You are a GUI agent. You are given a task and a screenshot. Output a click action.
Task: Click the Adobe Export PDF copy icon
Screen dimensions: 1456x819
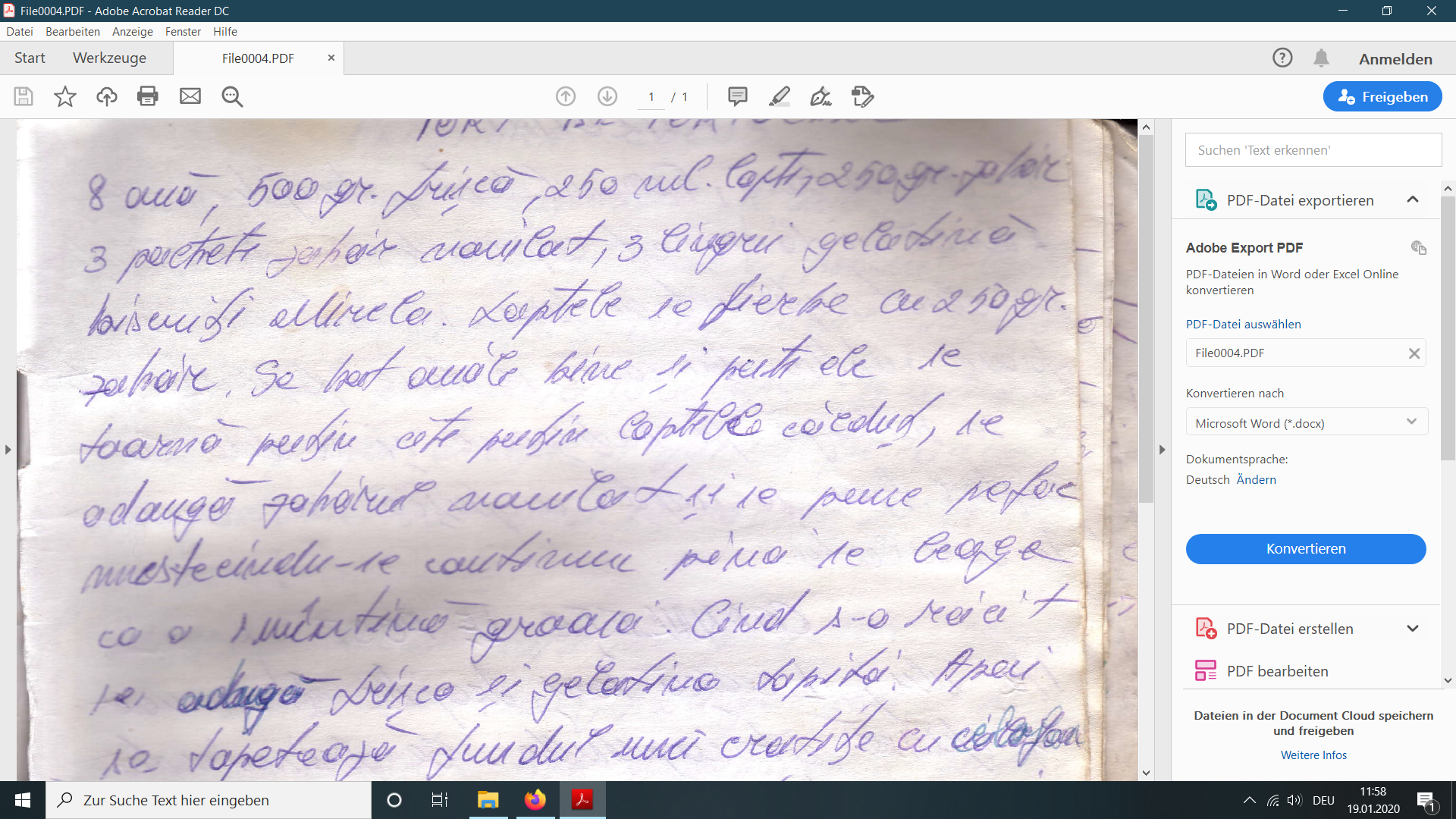click(1419, 248)
